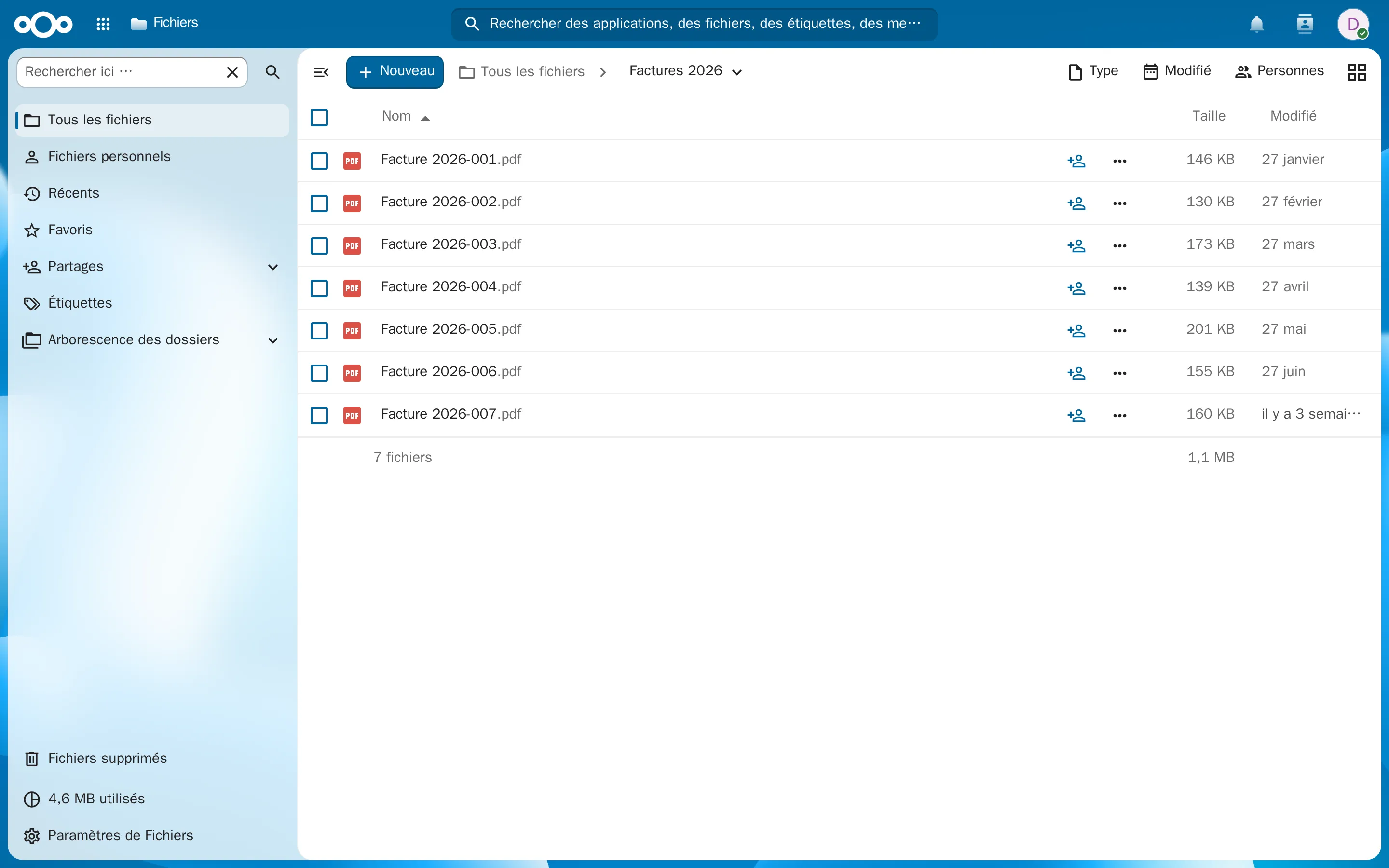Screen dimensions: 1389x868
Task: Focus the global search bar
Action: 694,24
